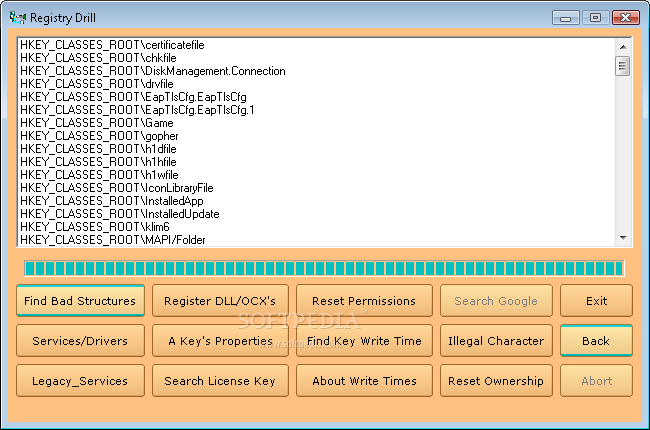Minimize the Registry Drill window

pos(565,18)
